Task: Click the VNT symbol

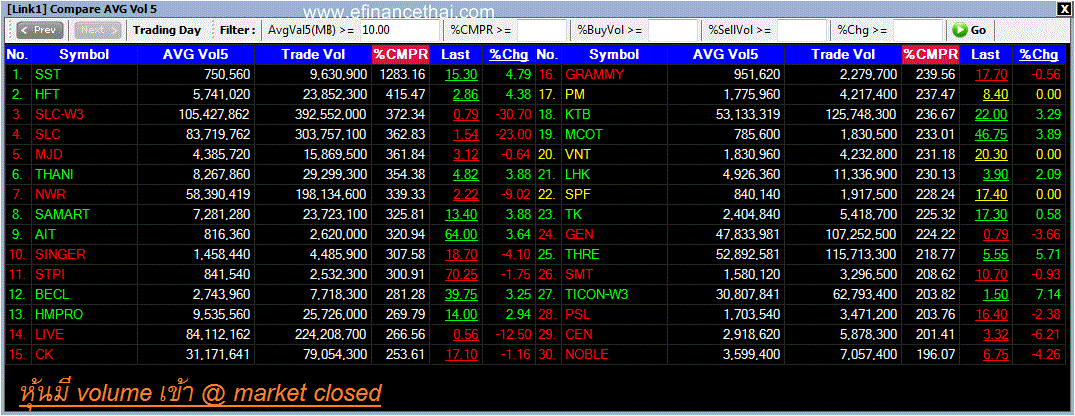Action: [578, 154]
